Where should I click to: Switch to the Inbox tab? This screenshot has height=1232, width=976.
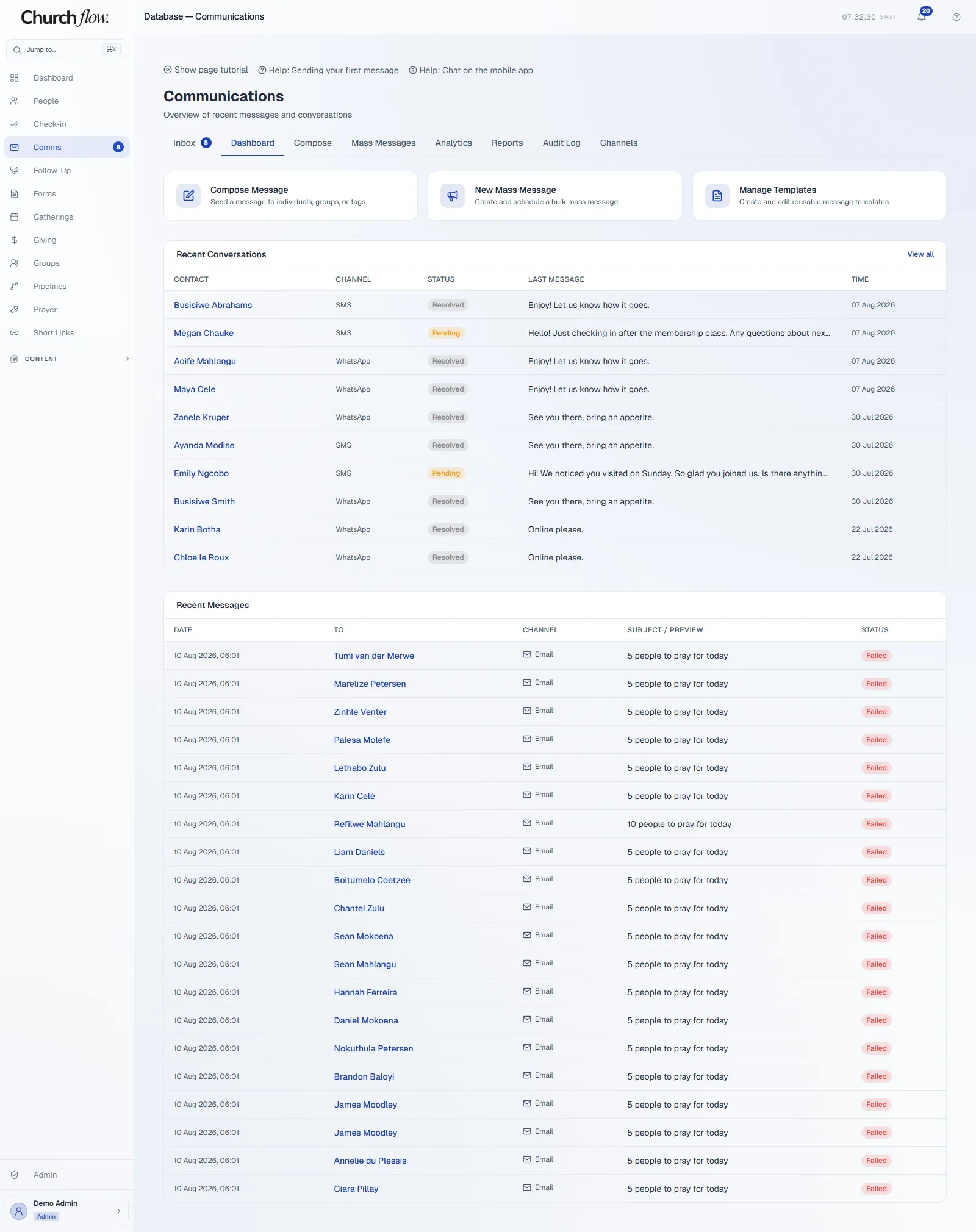(192, 143)
